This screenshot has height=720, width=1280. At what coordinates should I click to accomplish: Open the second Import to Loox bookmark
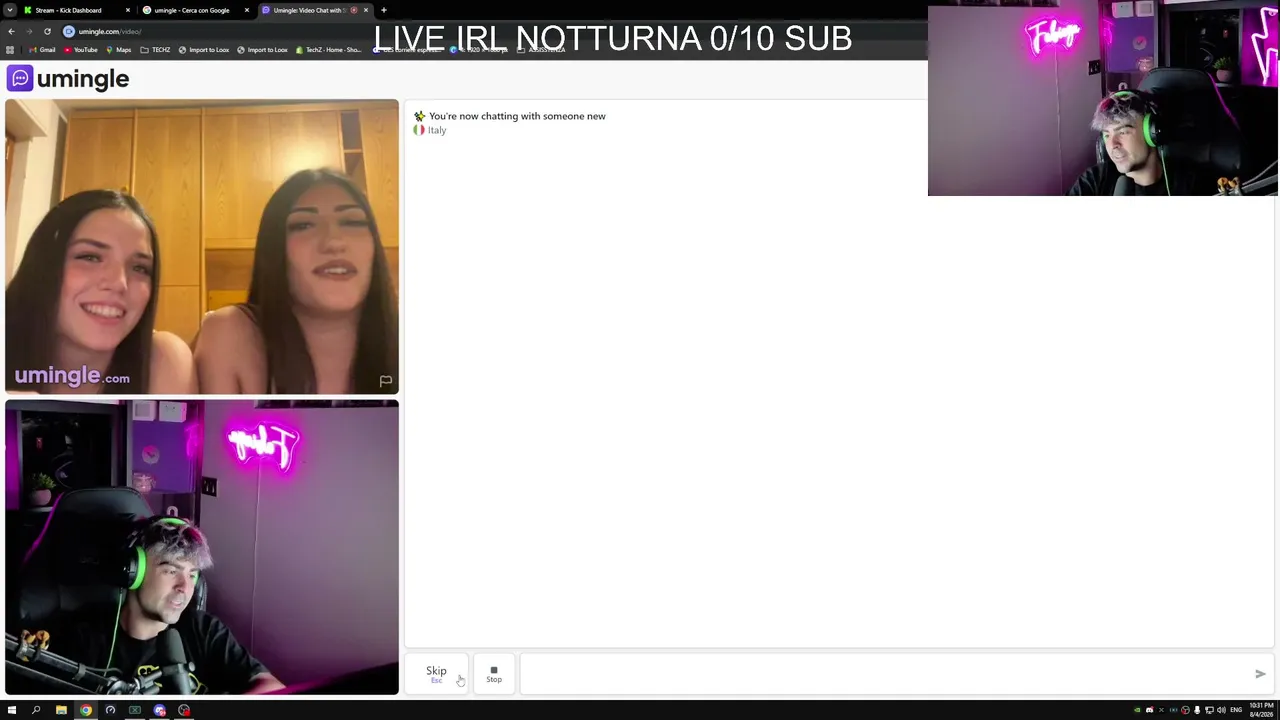coord(262,50)
